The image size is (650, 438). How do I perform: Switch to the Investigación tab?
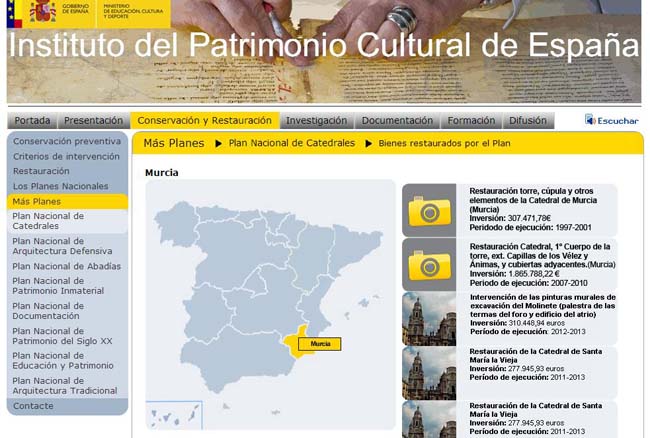point(316,121)
